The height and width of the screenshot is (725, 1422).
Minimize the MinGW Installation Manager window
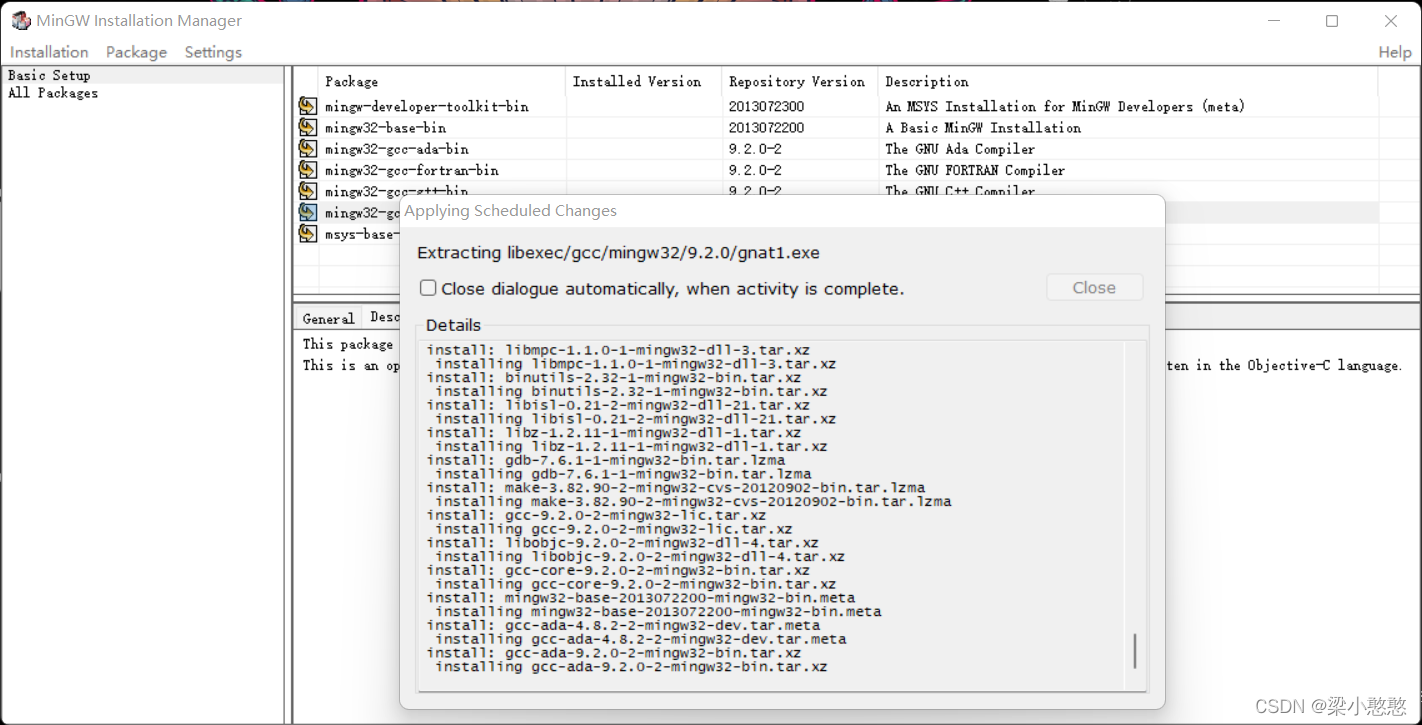pyautogui.click(x=1273, y=21)
